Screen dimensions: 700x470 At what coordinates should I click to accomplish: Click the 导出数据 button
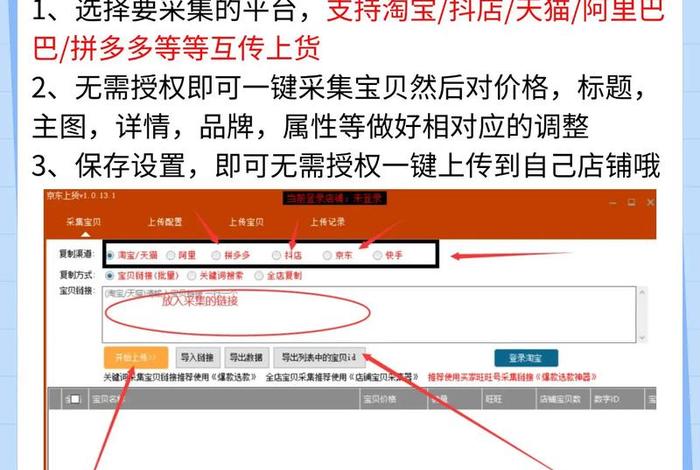tap(246, 358)
